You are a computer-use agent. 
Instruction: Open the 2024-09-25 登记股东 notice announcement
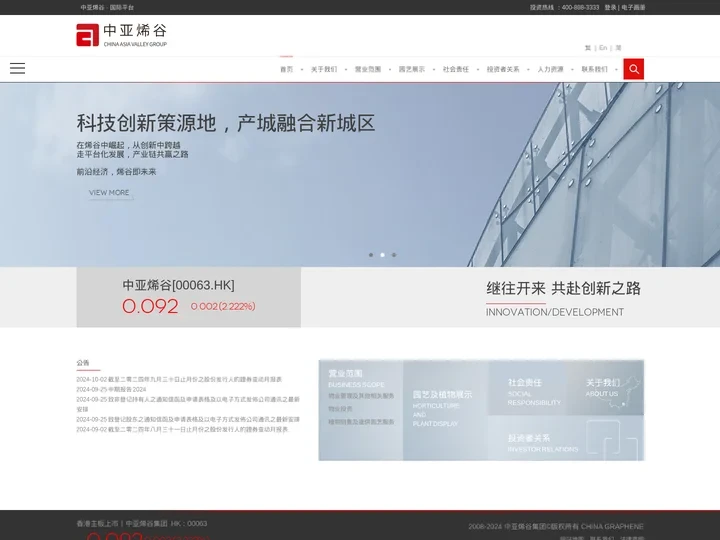(188, 420)
